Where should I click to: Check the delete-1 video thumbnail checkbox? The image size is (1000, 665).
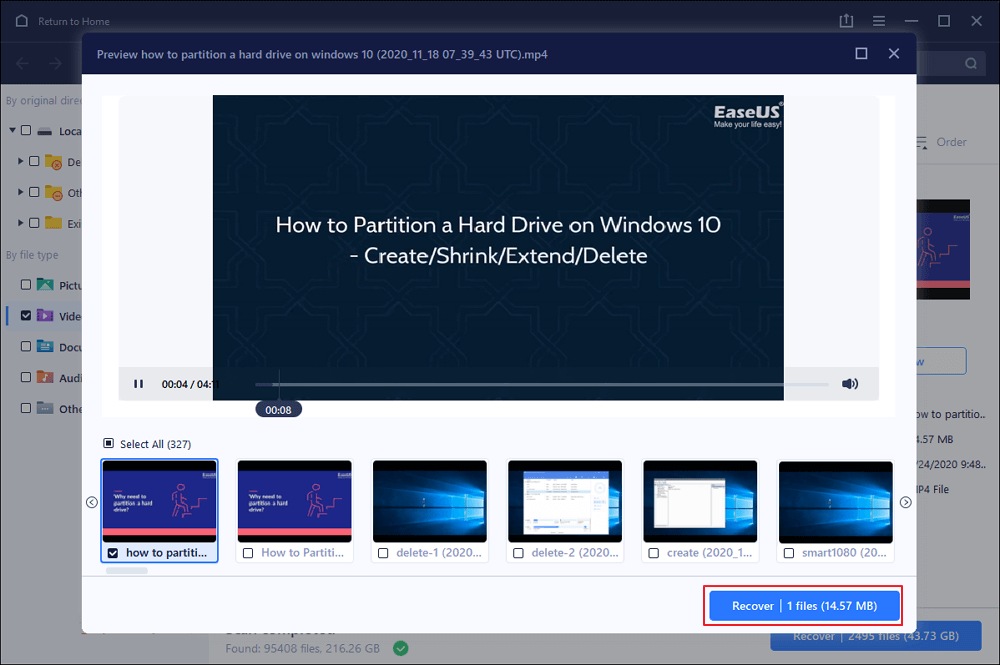383,553
